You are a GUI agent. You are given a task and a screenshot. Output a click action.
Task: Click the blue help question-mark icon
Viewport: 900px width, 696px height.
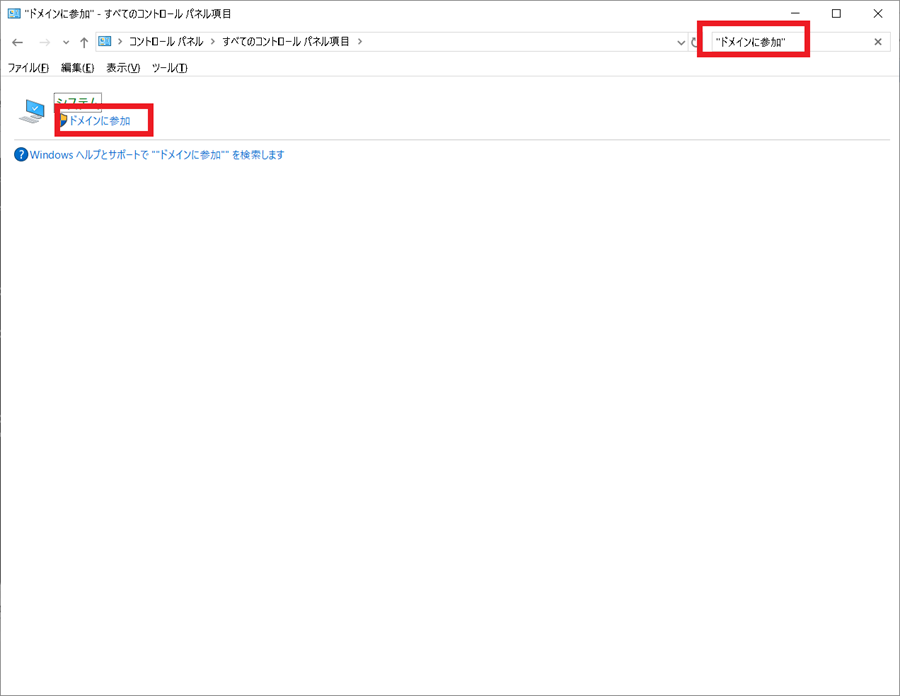[x=22, y=155]
